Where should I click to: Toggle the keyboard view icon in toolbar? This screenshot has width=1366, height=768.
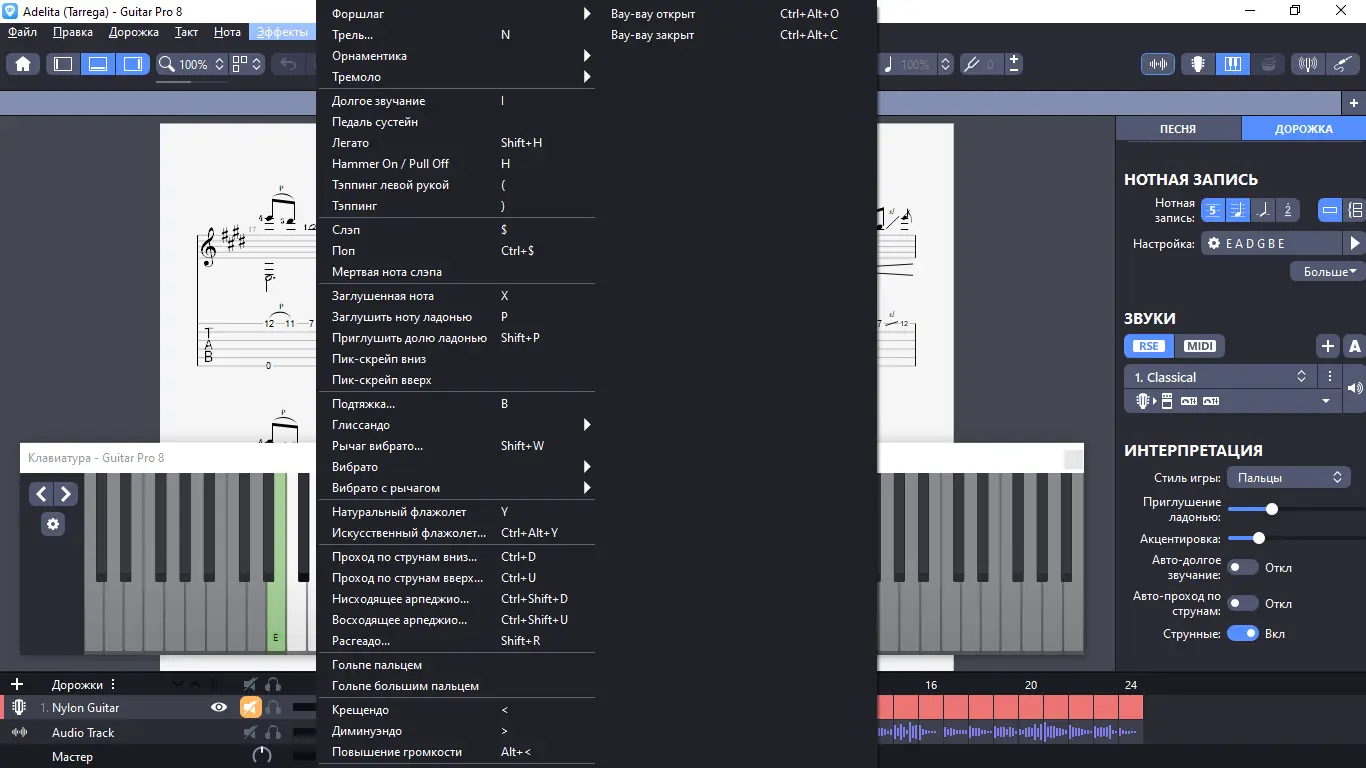[x=1232, y=64]
